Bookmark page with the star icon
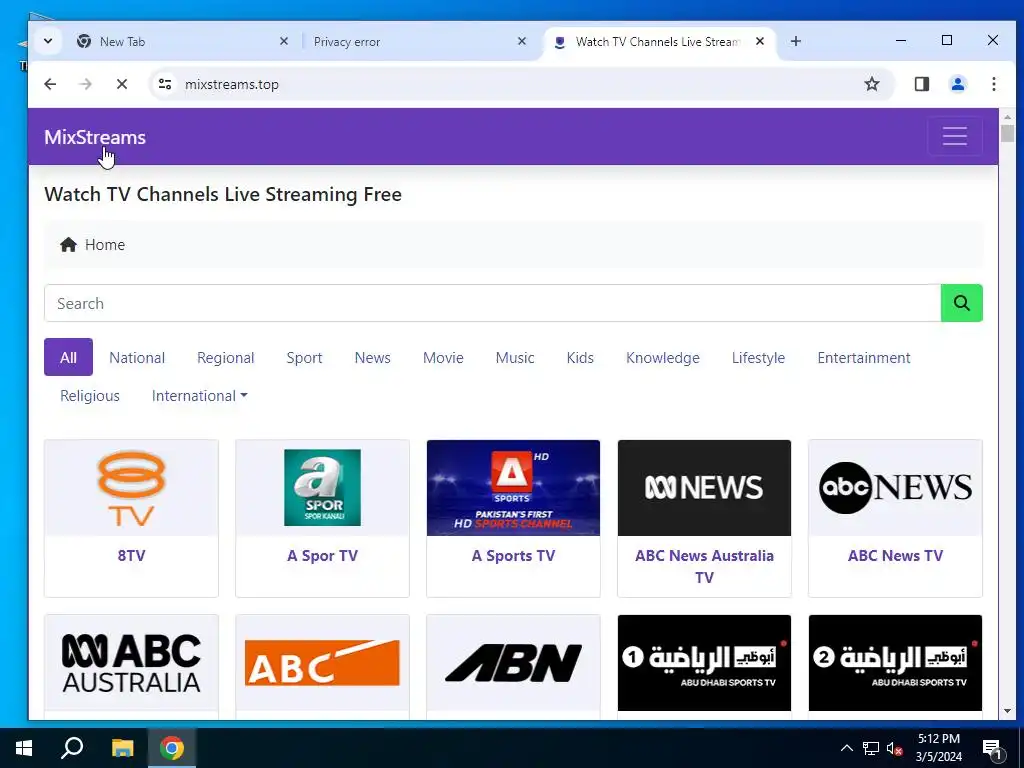 click(871, 84)
